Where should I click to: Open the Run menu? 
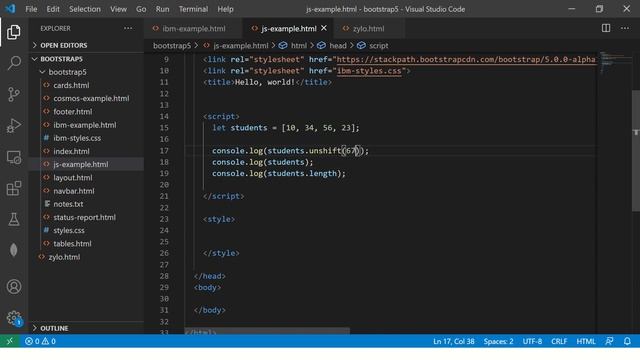(x=162, y=9)
